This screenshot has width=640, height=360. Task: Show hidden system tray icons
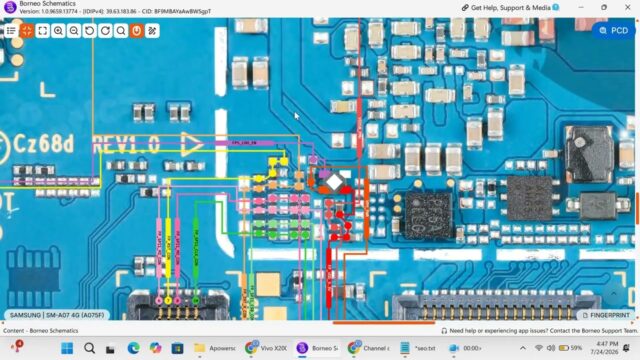pyautogui.click(x=523, y=348)
